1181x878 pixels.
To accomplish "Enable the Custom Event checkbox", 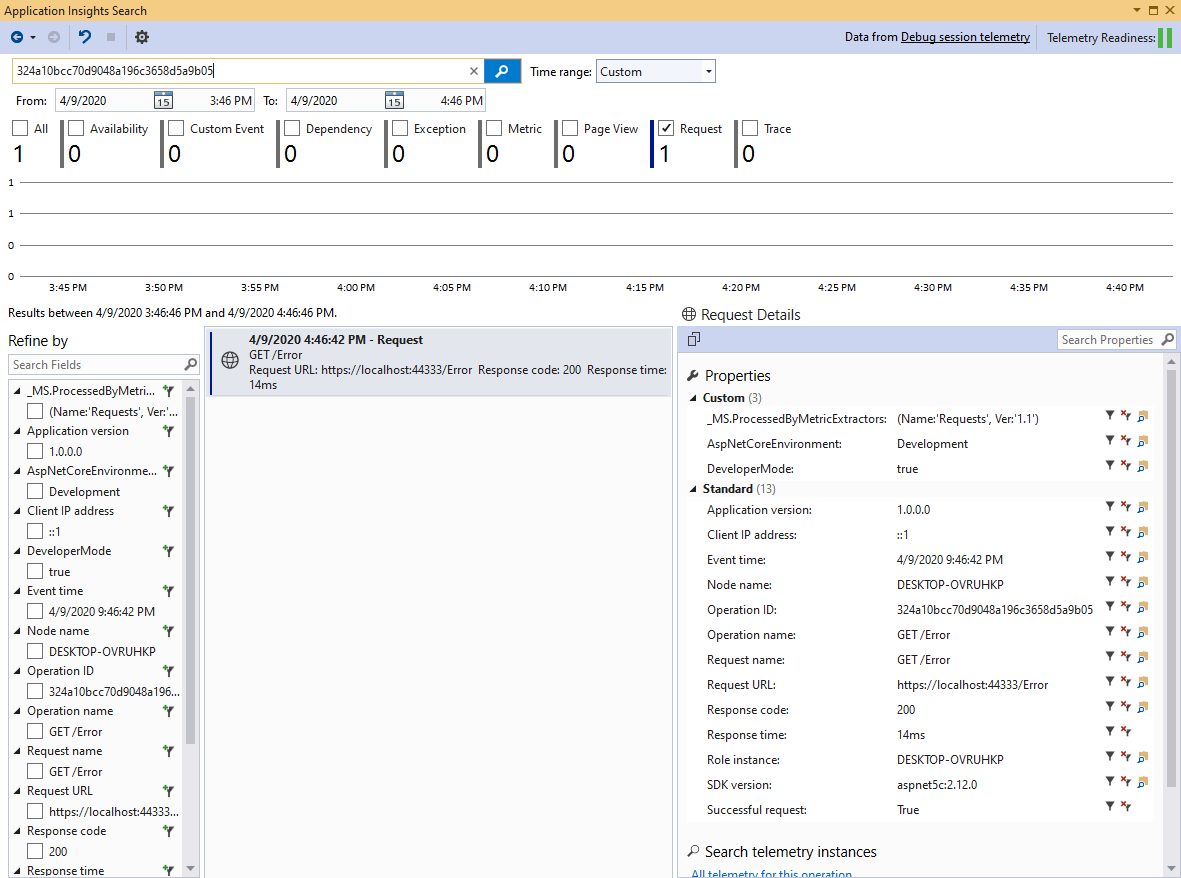I will click(x=176, y=129).
